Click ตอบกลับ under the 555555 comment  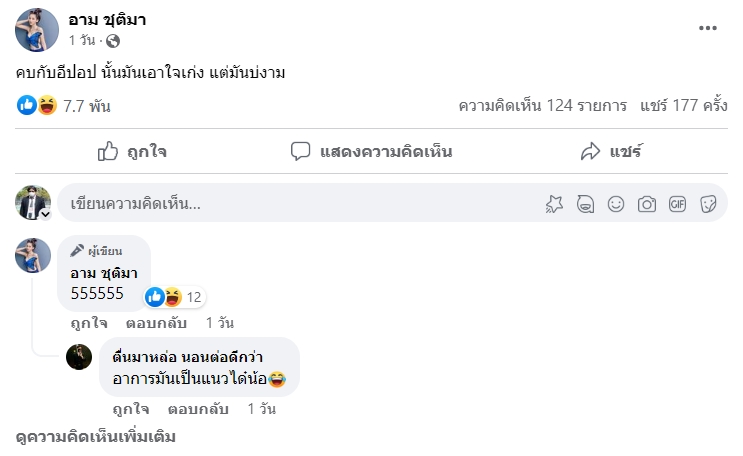pos(157,323)
